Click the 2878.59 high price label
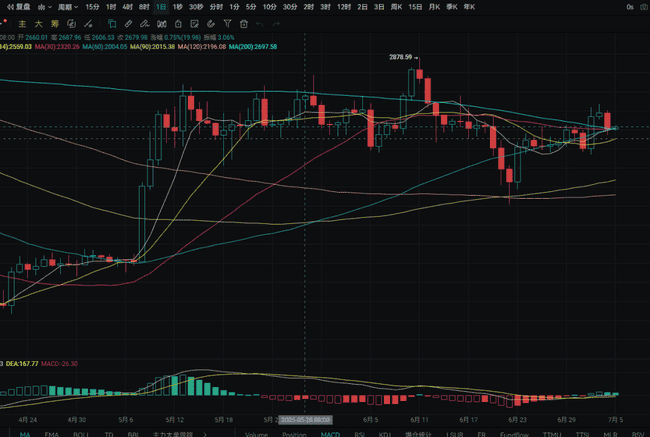This screenshot has width=650, height=437. click(x=402, y=58)
